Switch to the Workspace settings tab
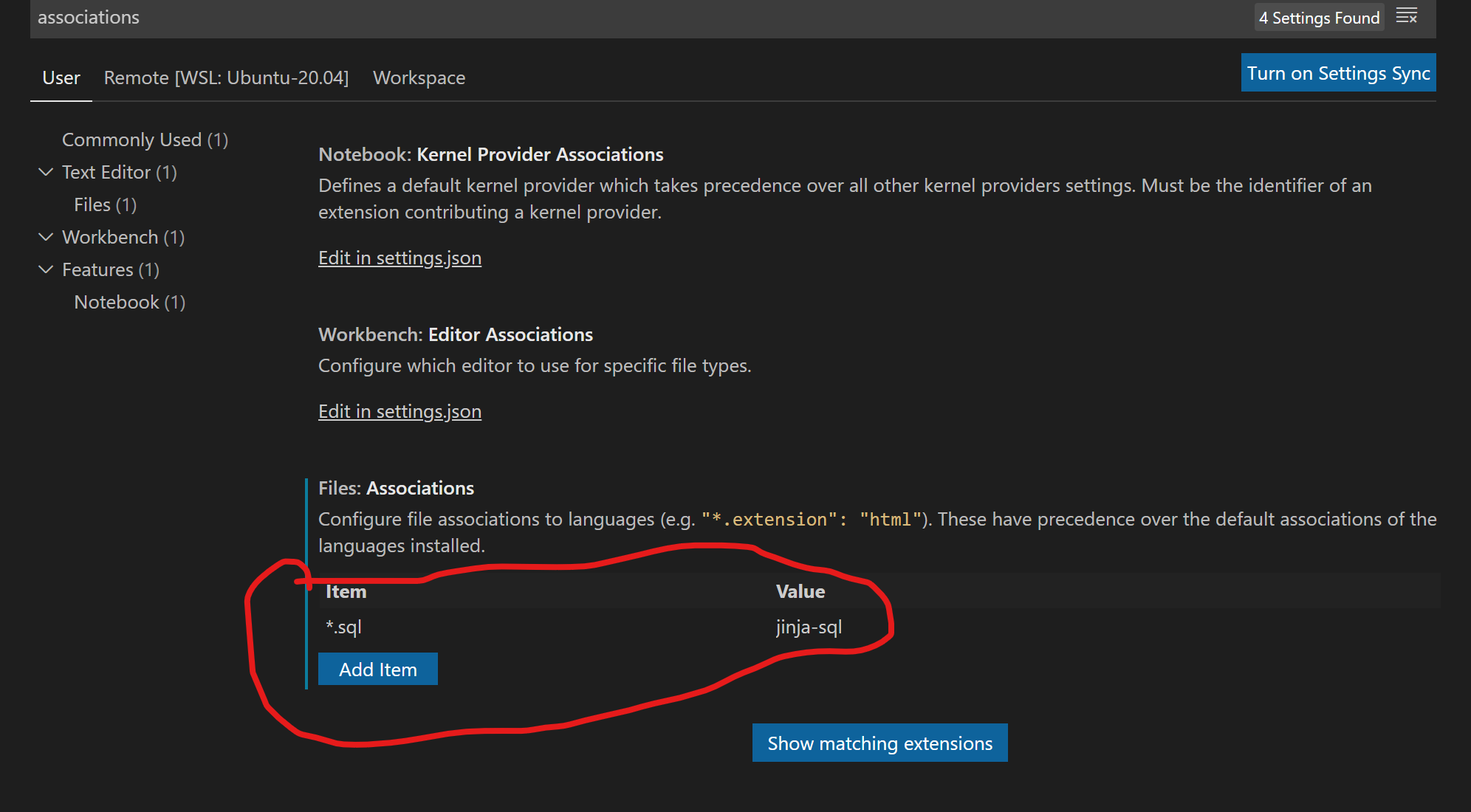This screenshot has width=1471, height=812. pos(419,78)
